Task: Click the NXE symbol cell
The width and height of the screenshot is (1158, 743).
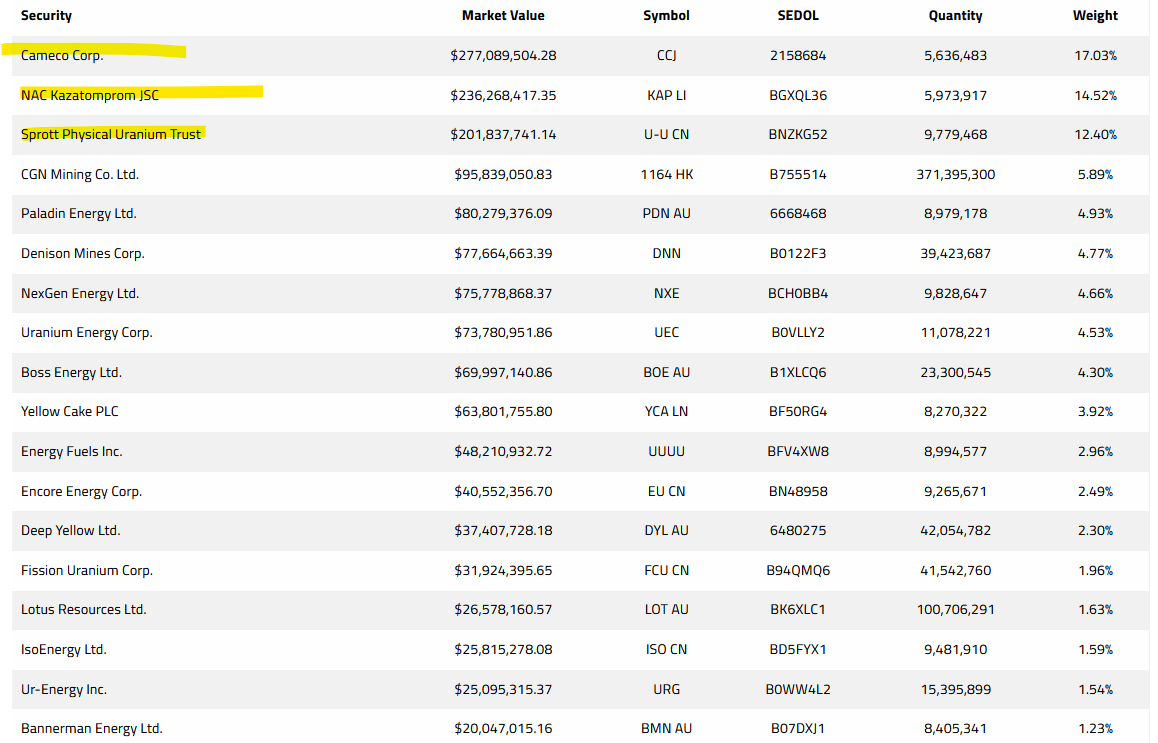Action: coord(666,293)
